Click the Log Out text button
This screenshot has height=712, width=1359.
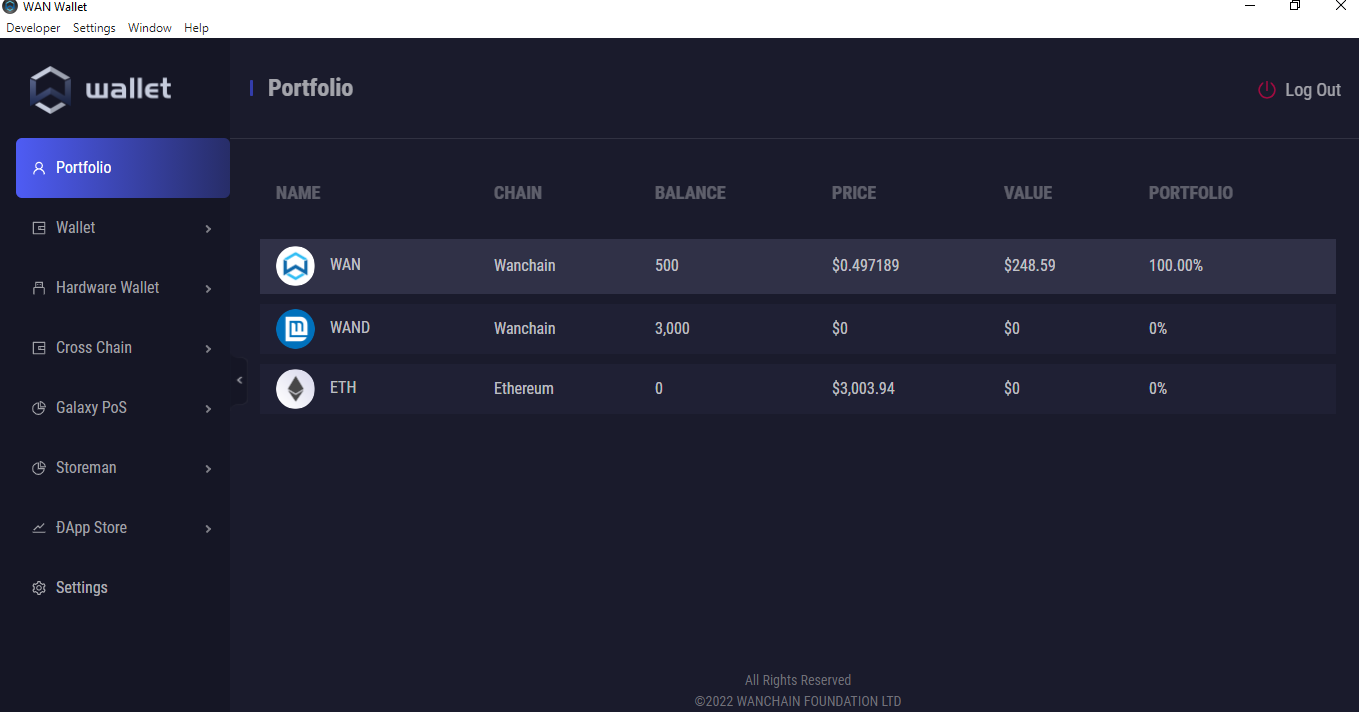(x=1312, y=90)
